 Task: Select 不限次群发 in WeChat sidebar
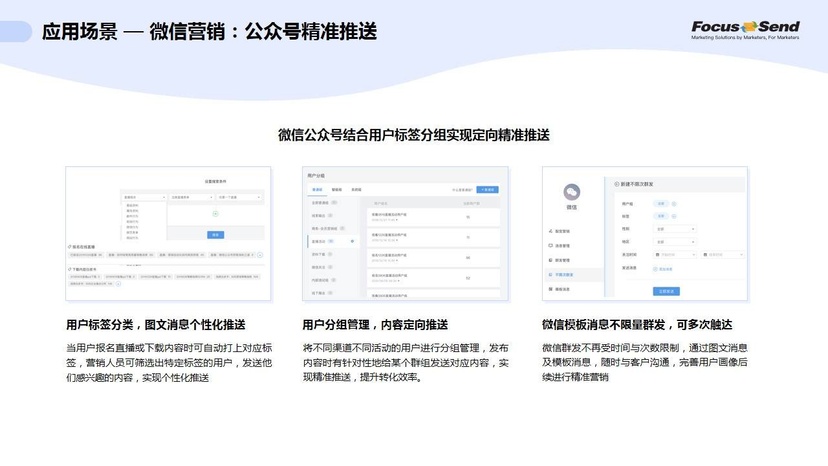(x=573, y=275)
